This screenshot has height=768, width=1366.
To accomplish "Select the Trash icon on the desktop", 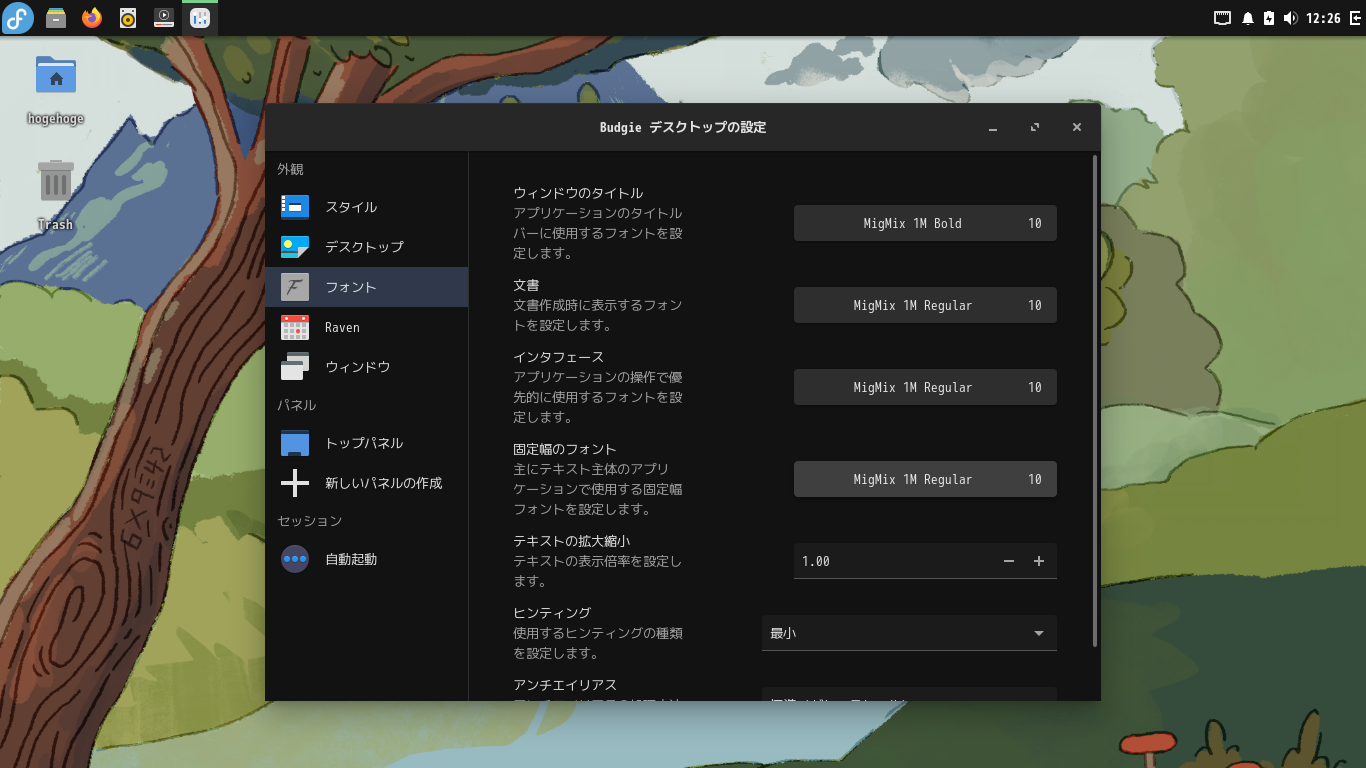I will (56, 195).
